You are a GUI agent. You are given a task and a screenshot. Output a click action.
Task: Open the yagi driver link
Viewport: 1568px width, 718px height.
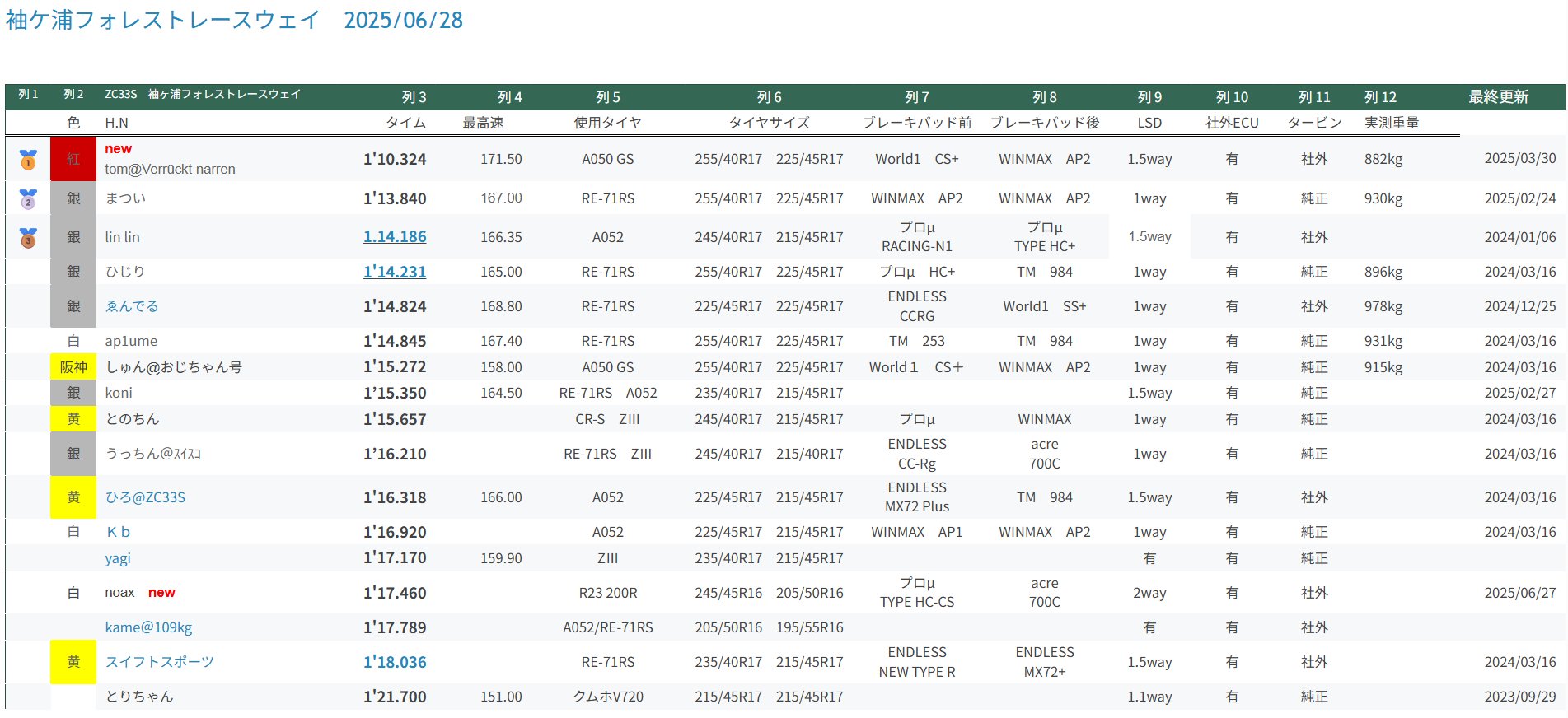pos(118,558)
